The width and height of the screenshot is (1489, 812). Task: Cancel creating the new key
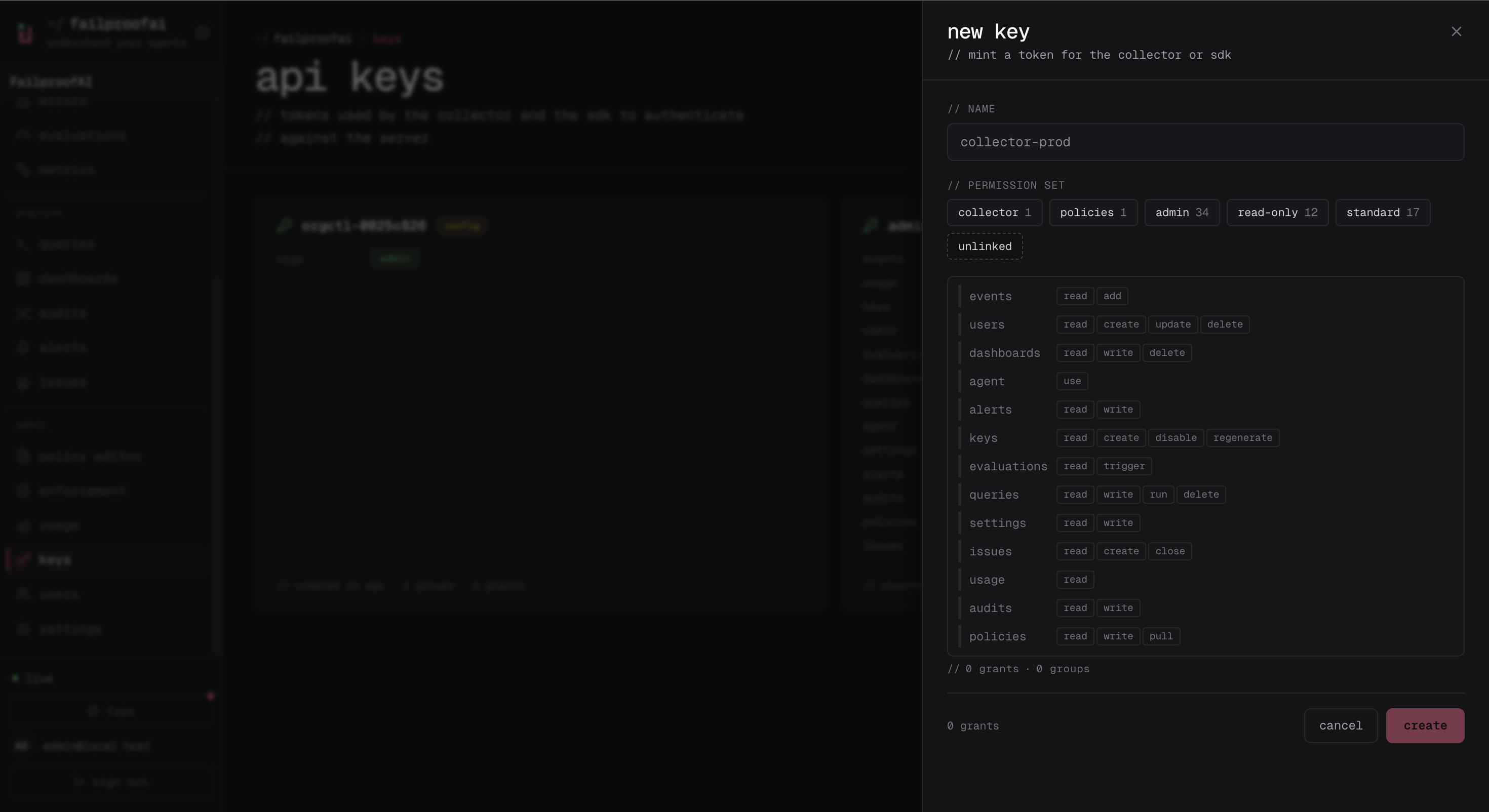[x=1341, y=725]
